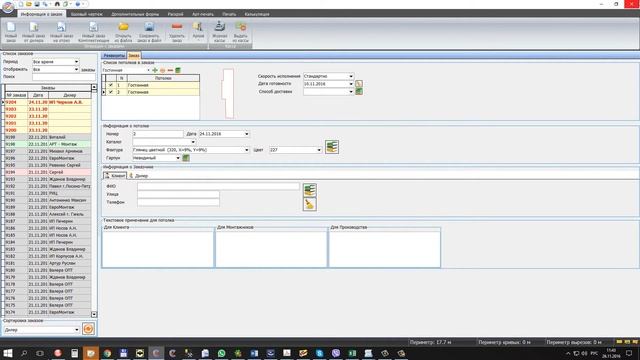Add a ceiling with the green plus icon
The image size is (640, 360).
(x=155, y=70)
